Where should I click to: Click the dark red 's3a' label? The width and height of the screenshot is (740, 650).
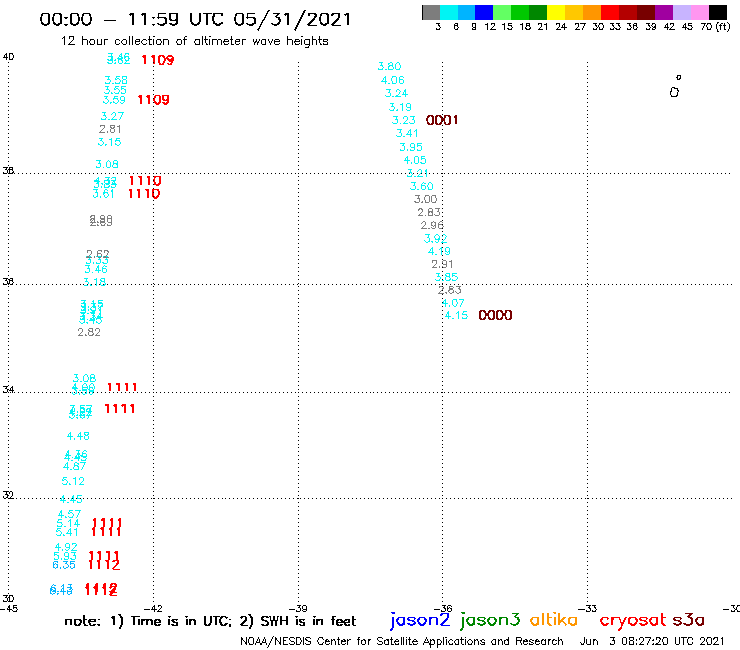689,620
